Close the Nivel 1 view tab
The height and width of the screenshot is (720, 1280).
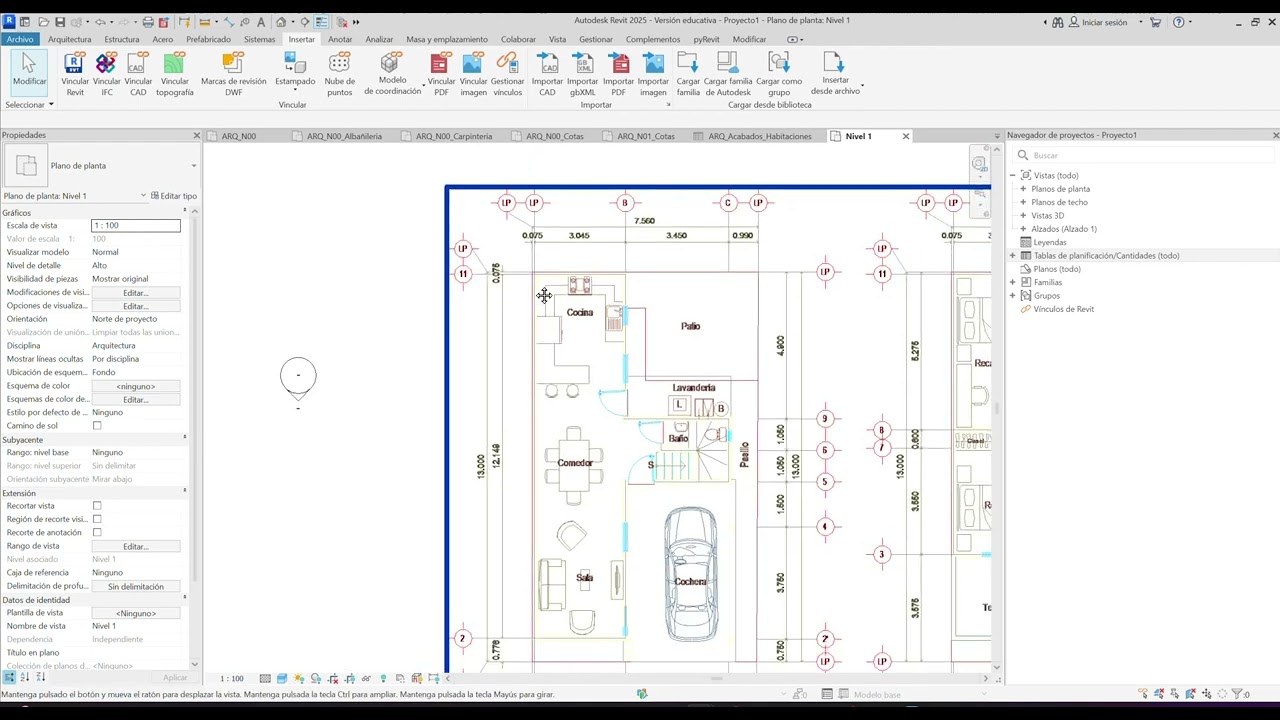(906, 136)
